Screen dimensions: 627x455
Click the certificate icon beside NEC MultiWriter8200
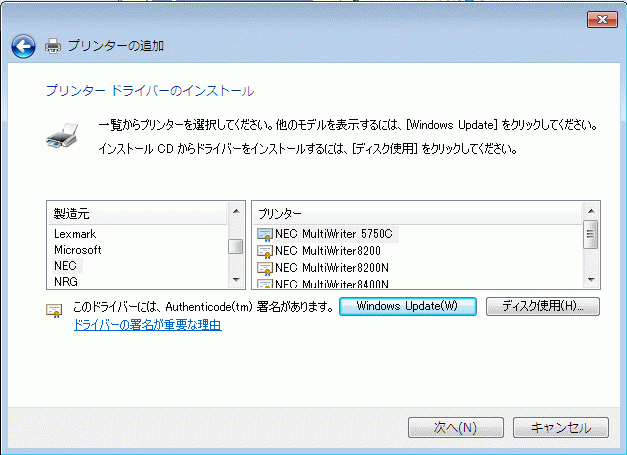click(265, 251)
